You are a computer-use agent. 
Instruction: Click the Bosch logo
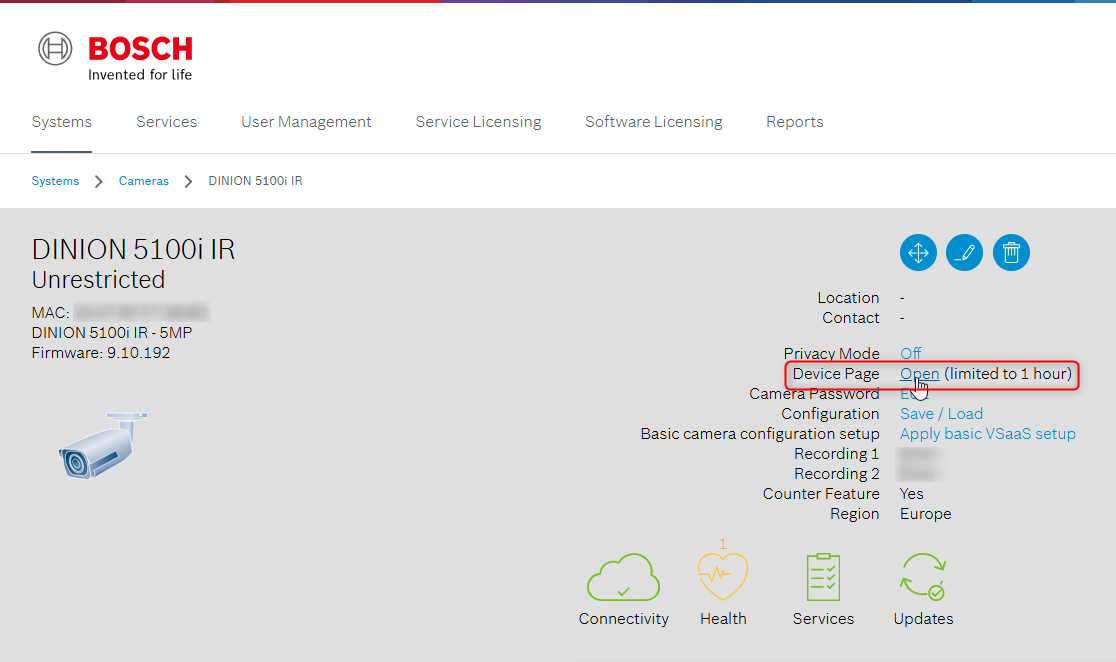pyautogui.click(x=115, y=56)
